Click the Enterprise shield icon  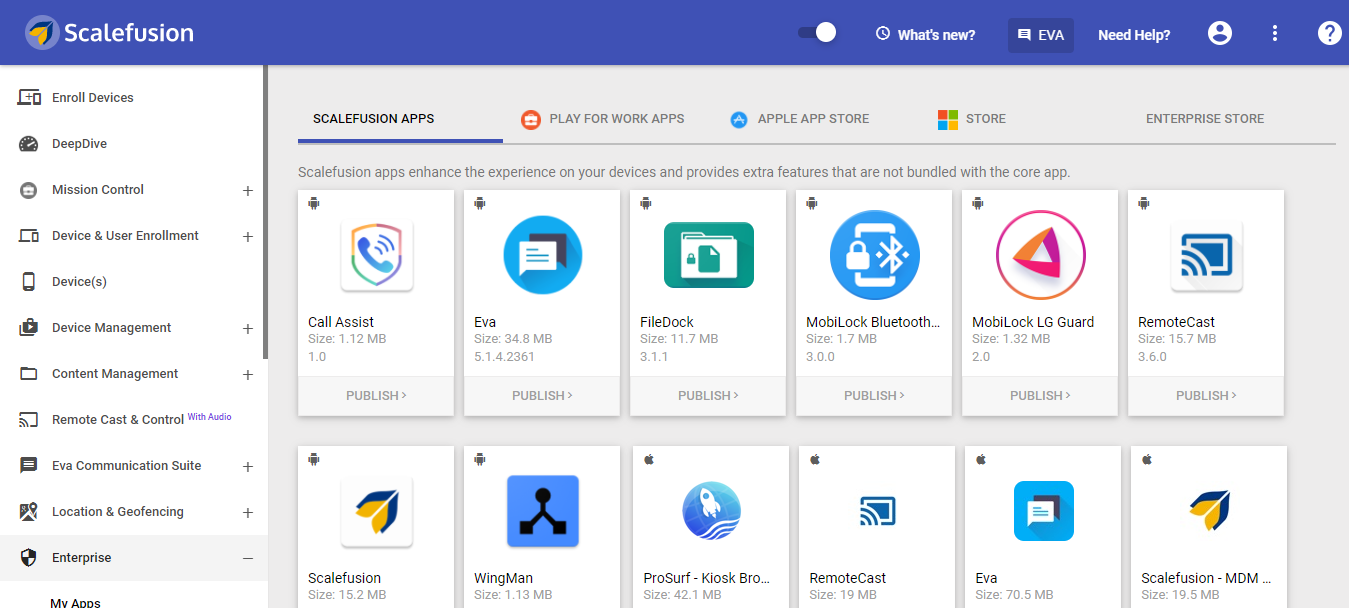tap(29, 558)
